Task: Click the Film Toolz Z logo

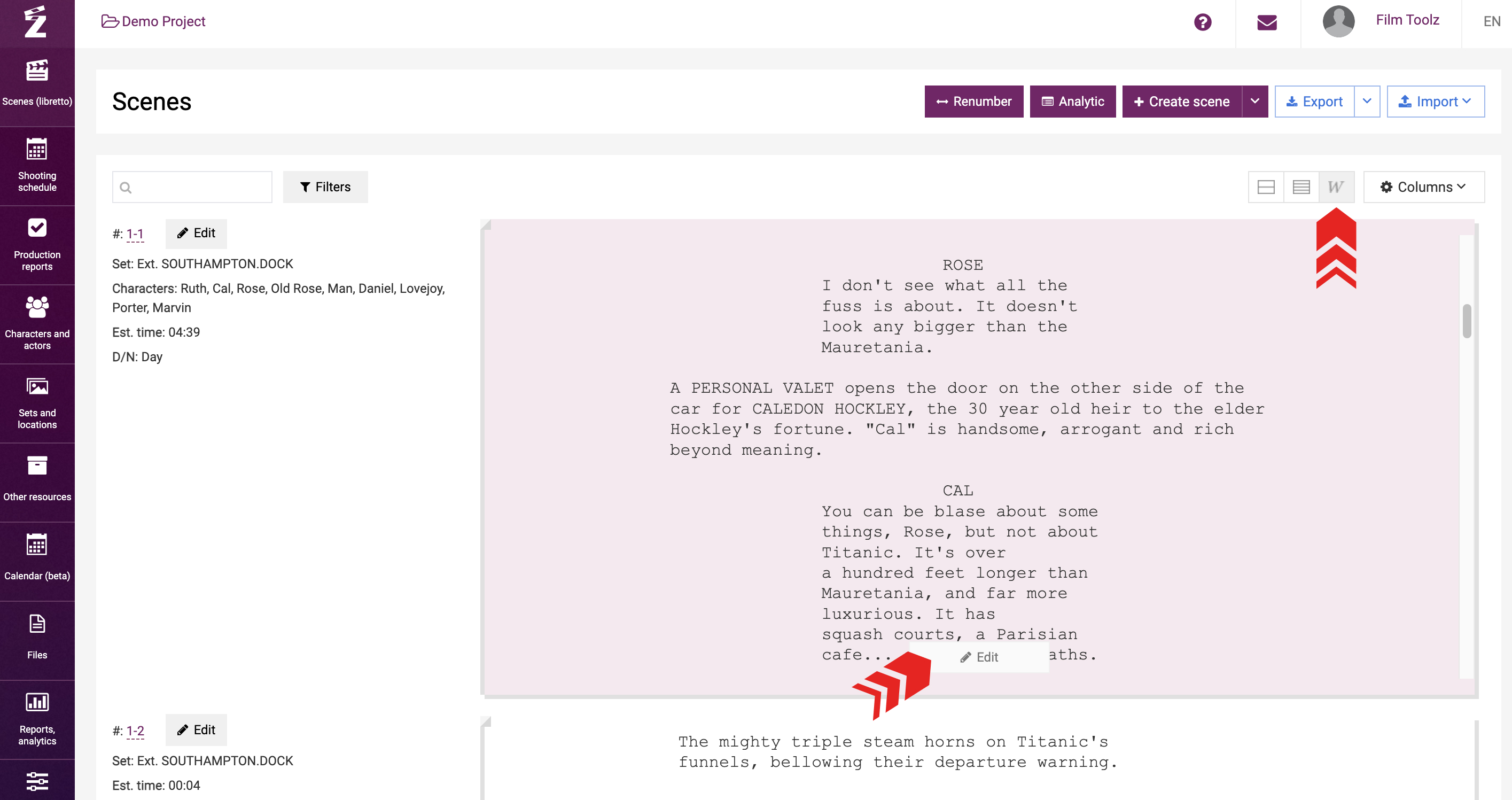Action: coord(35,22)
